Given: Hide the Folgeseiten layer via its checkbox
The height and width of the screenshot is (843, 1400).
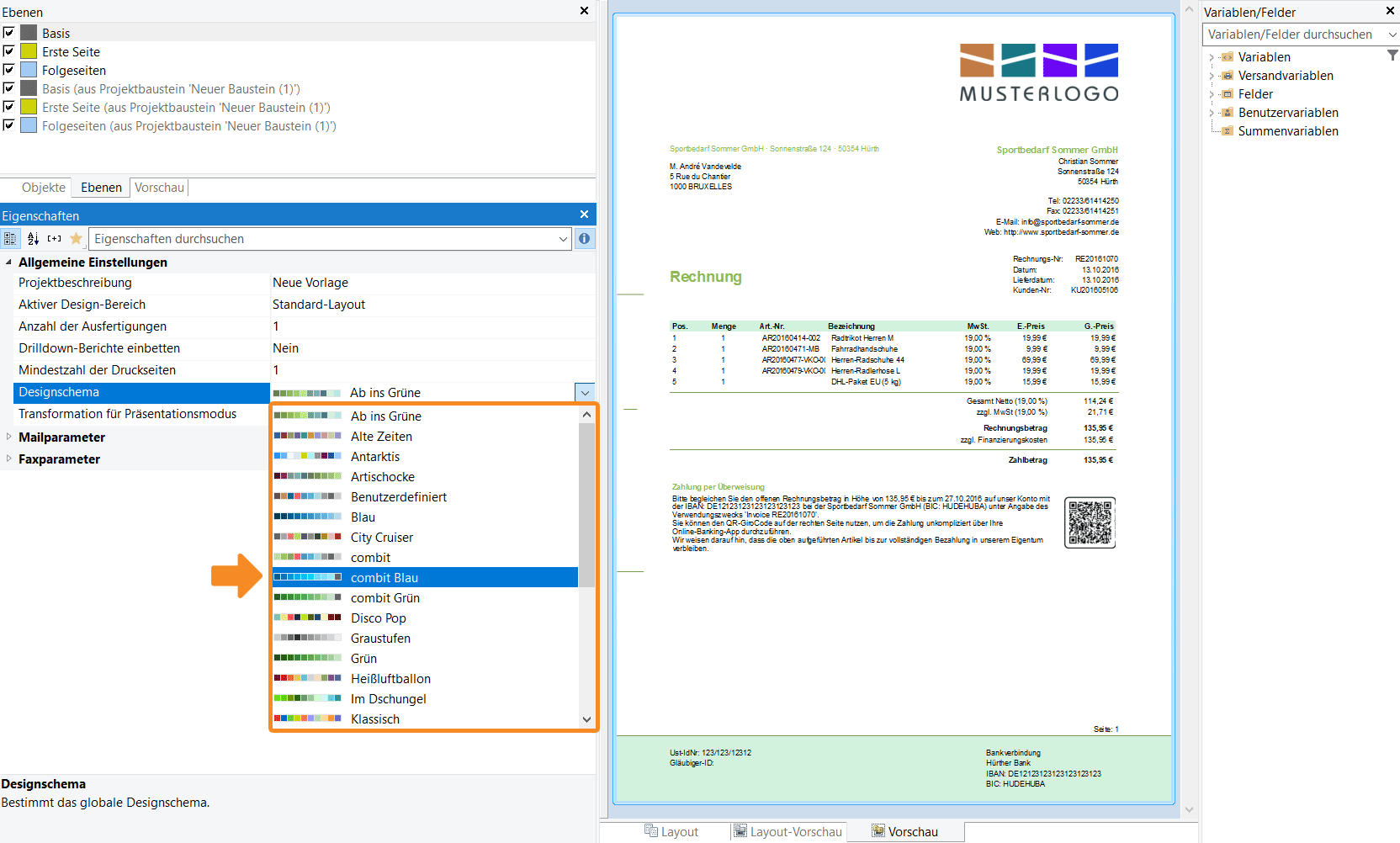Looking at the screenshot, I should (9, 70).
